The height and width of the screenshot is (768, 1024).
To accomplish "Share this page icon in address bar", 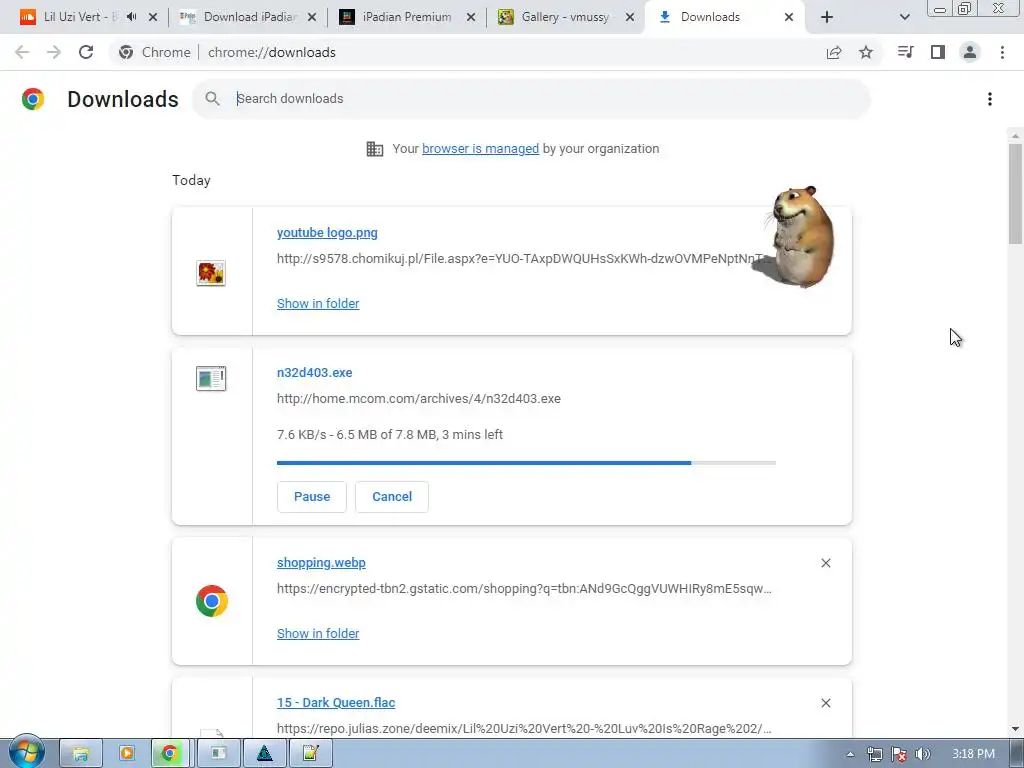I will [834, 52].
